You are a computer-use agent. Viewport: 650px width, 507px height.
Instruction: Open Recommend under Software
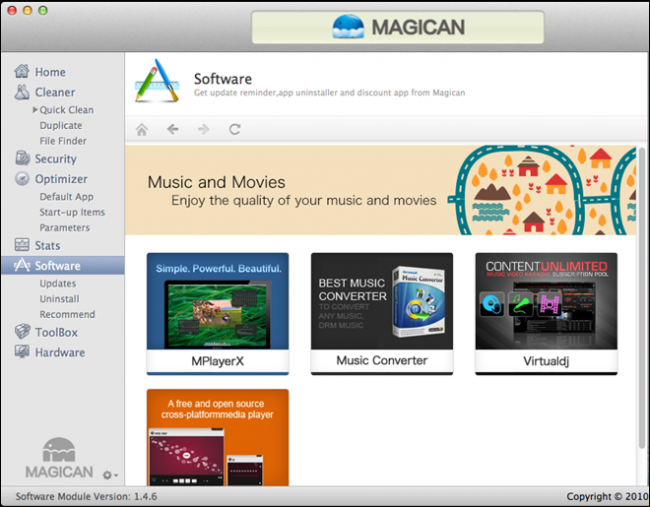coord(67,314)
